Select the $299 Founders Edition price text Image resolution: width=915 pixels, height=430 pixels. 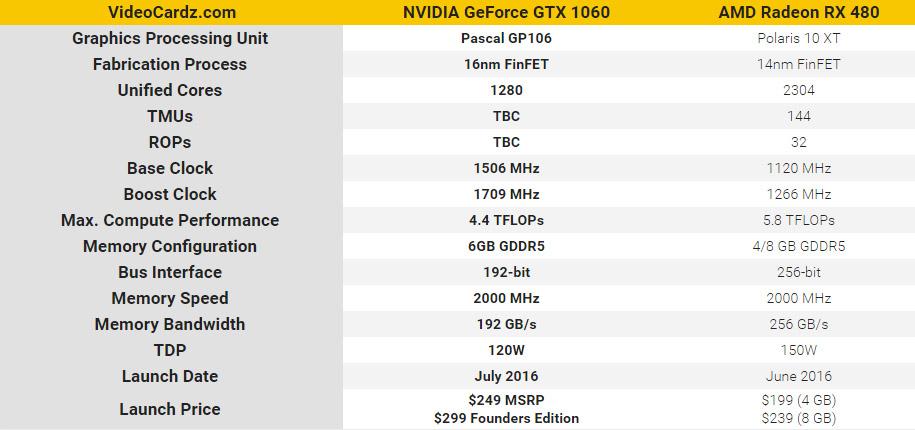(506, 418)
